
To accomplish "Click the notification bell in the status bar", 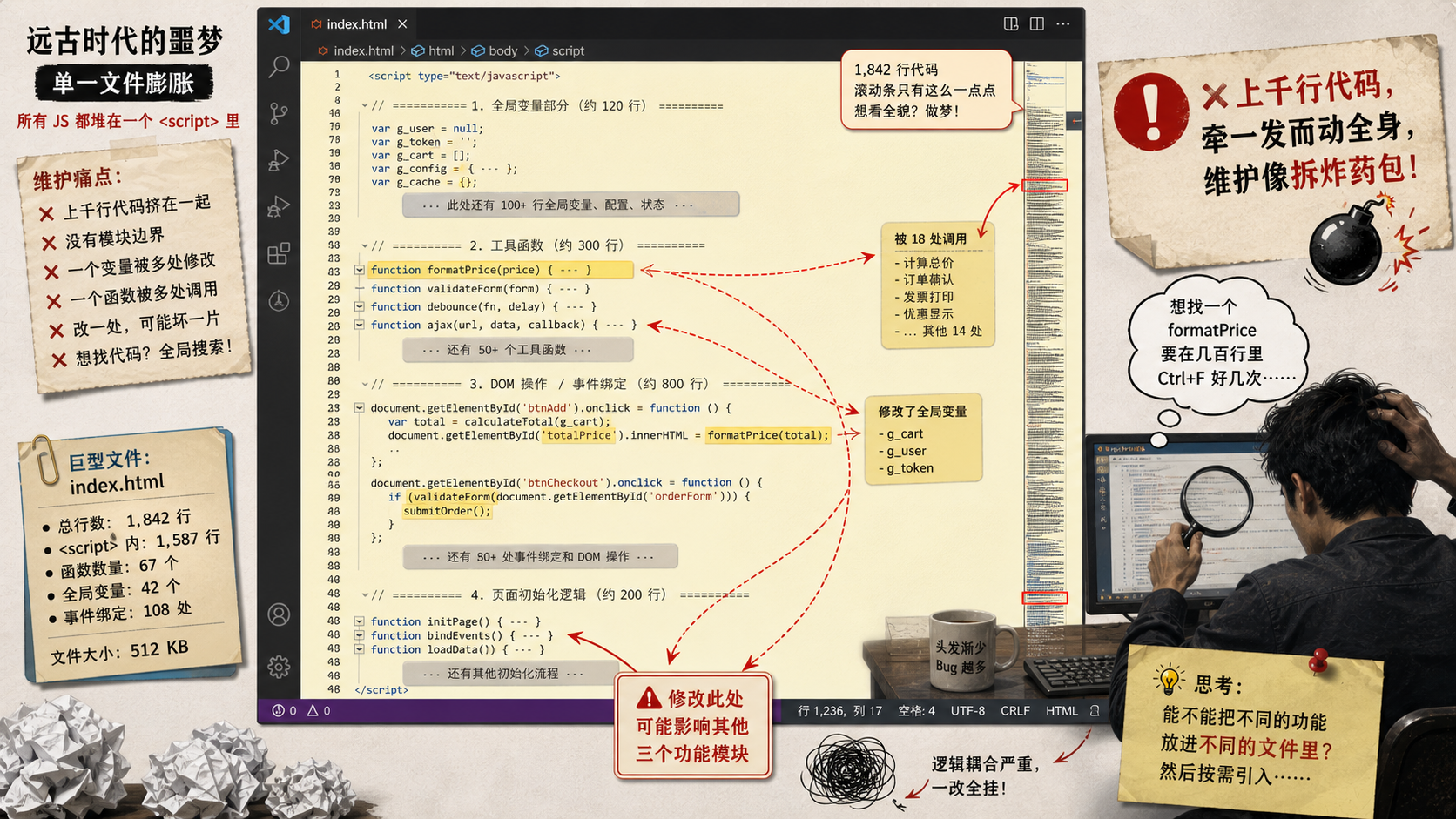I will coord(1095,711).
